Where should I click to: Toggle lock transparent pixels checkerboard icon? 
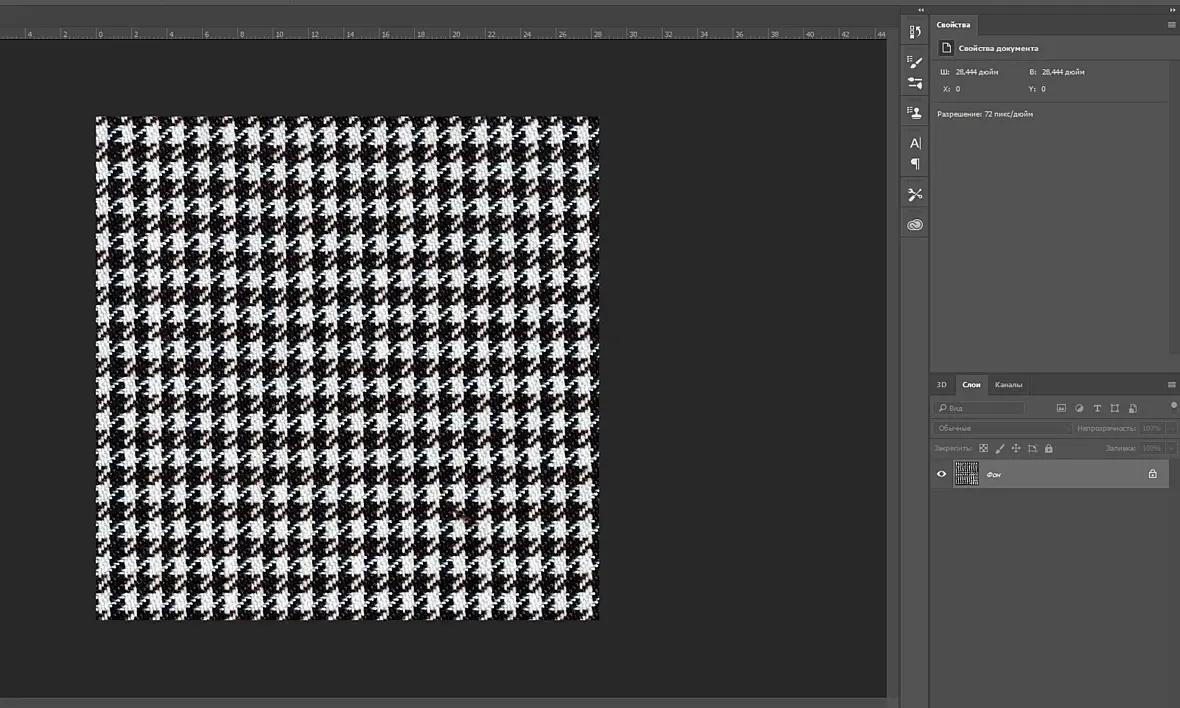tap(984, 448)
